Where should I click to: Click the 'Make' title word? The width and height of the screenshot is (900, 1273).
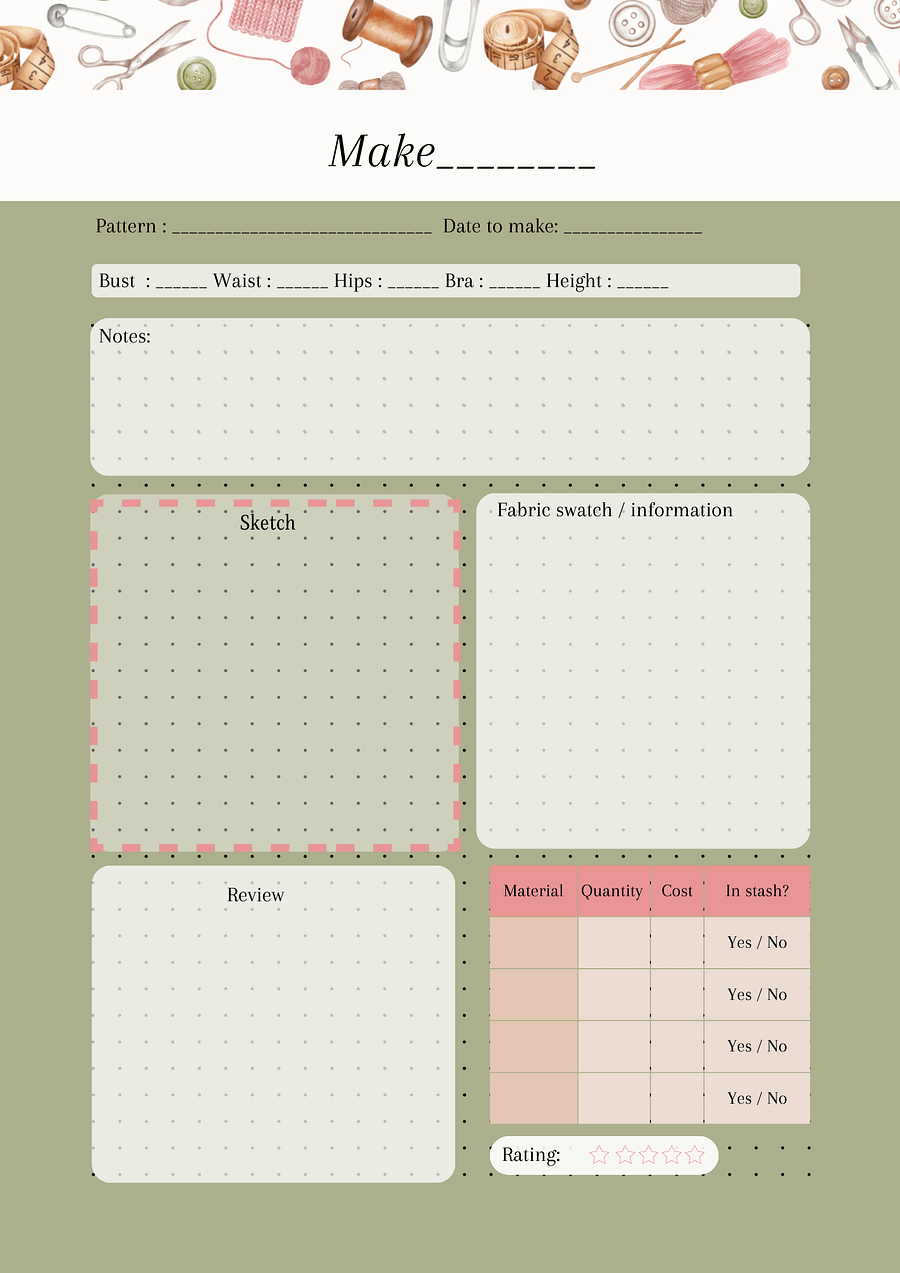[x=383, y=151]
